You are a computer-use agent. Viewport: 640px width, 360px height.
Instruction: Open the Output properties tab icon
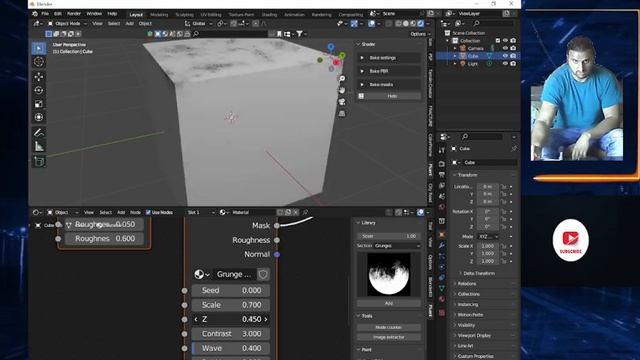[x=442, y=175]
